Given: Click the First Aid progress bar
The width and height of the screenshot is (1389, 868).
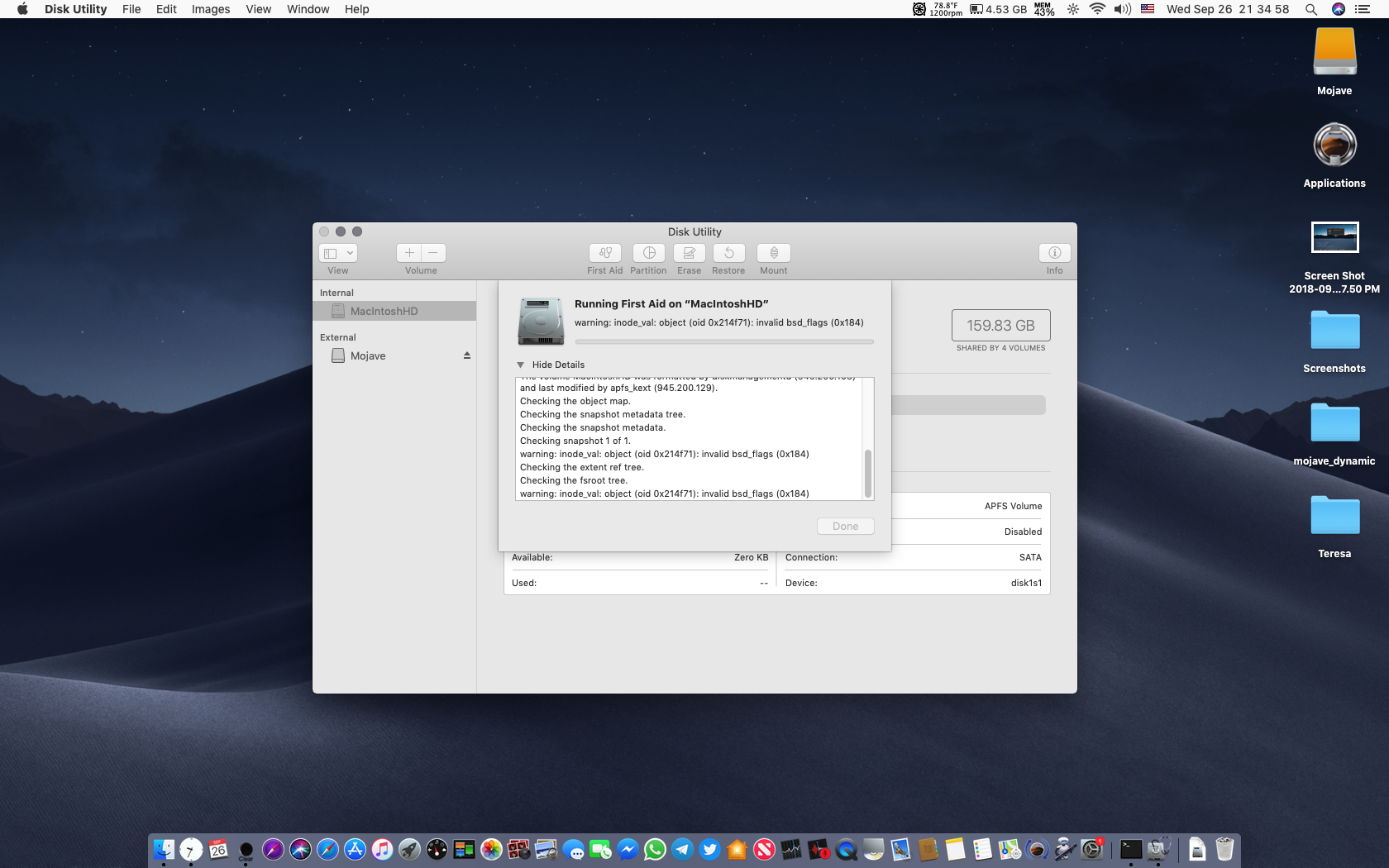Looking at the screenshot, I should (x=724, y=341).
